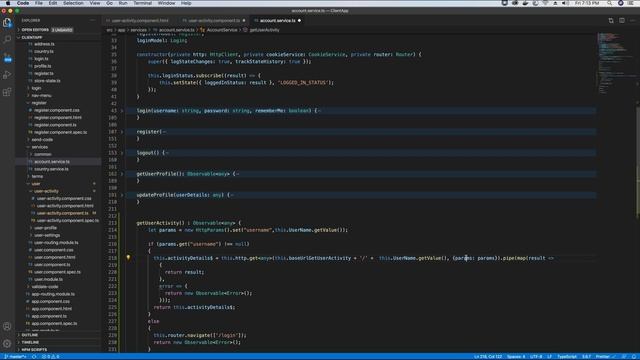Open Notification Center icon in menu bar
The height and width of the screenshot is (360, 640).
[x=631, y=3]
